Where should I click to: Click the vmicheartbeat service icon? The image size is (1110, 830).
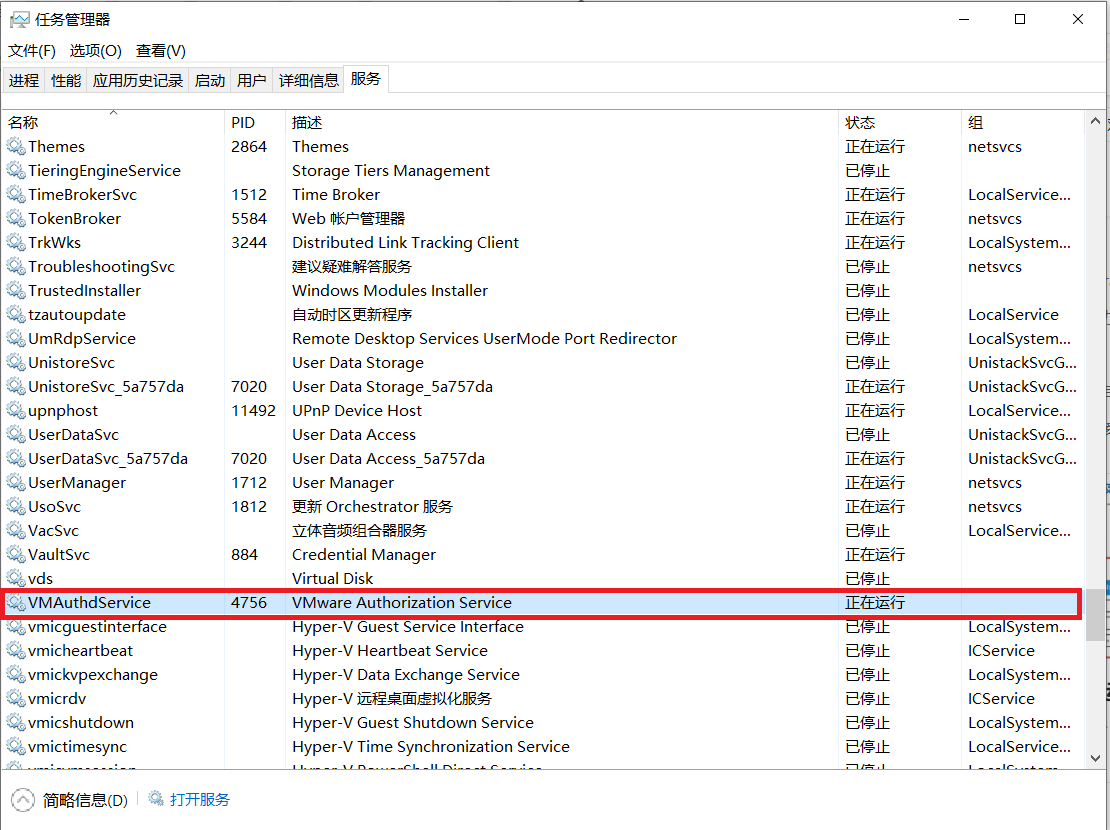click(17, 650)
